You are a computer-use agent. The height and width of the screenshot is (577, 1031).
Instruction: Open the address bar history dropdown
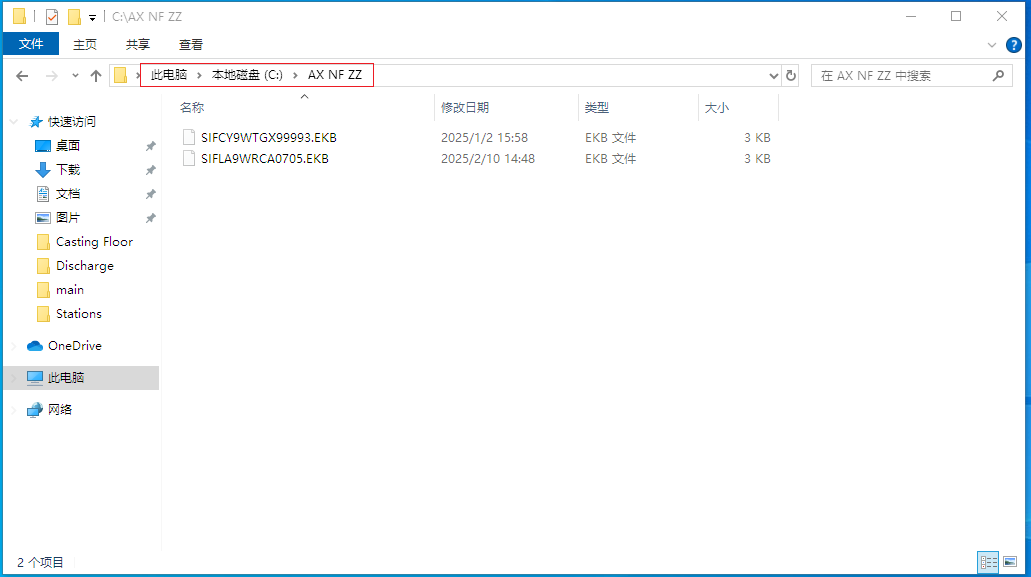pos(773,76)
